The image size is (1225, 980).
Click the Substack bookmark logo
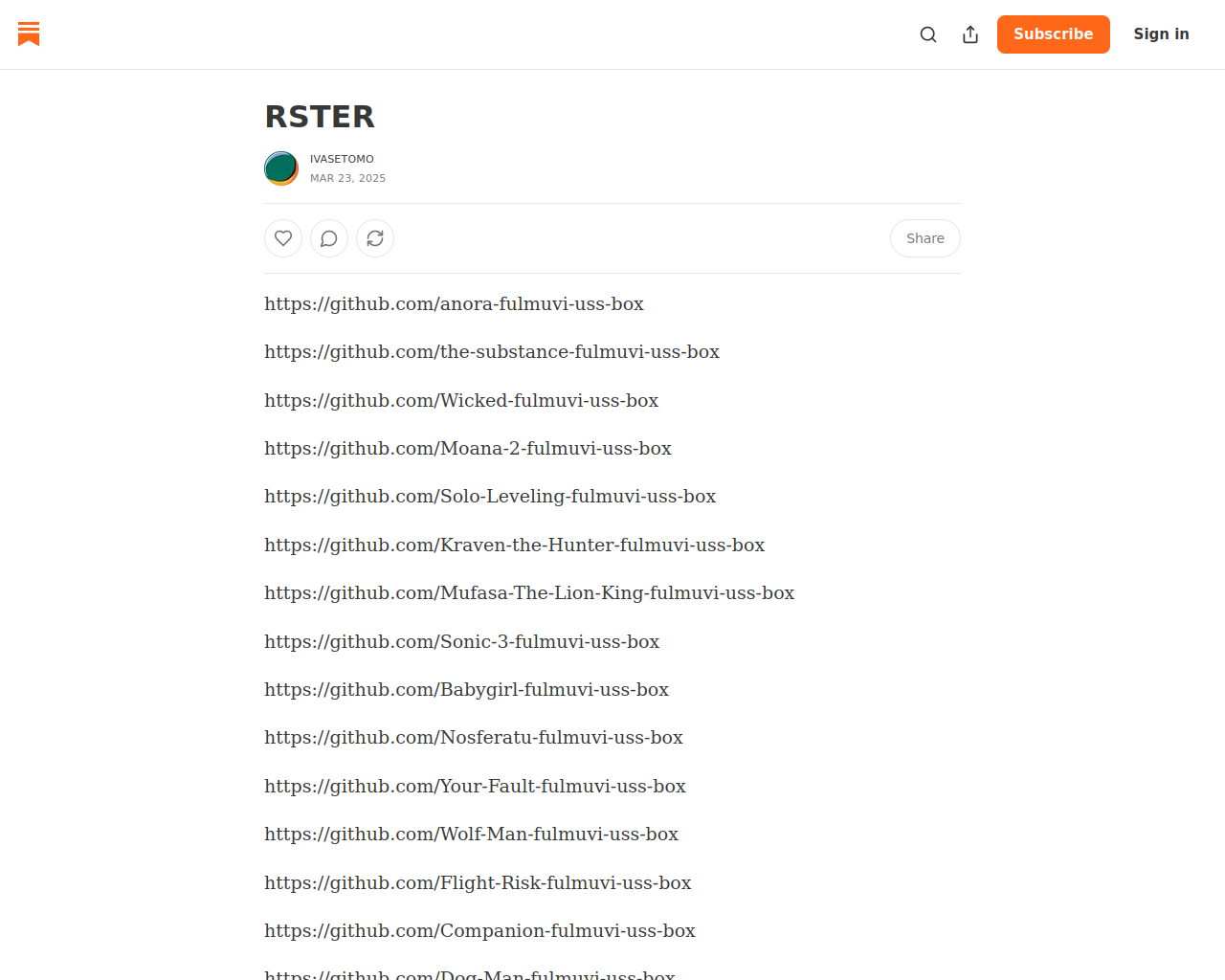[x=29, y=34]
